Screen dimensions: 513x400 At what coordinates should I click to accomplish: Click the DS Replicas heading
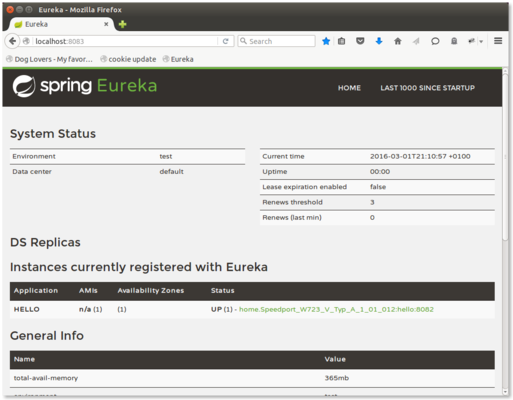45,242
